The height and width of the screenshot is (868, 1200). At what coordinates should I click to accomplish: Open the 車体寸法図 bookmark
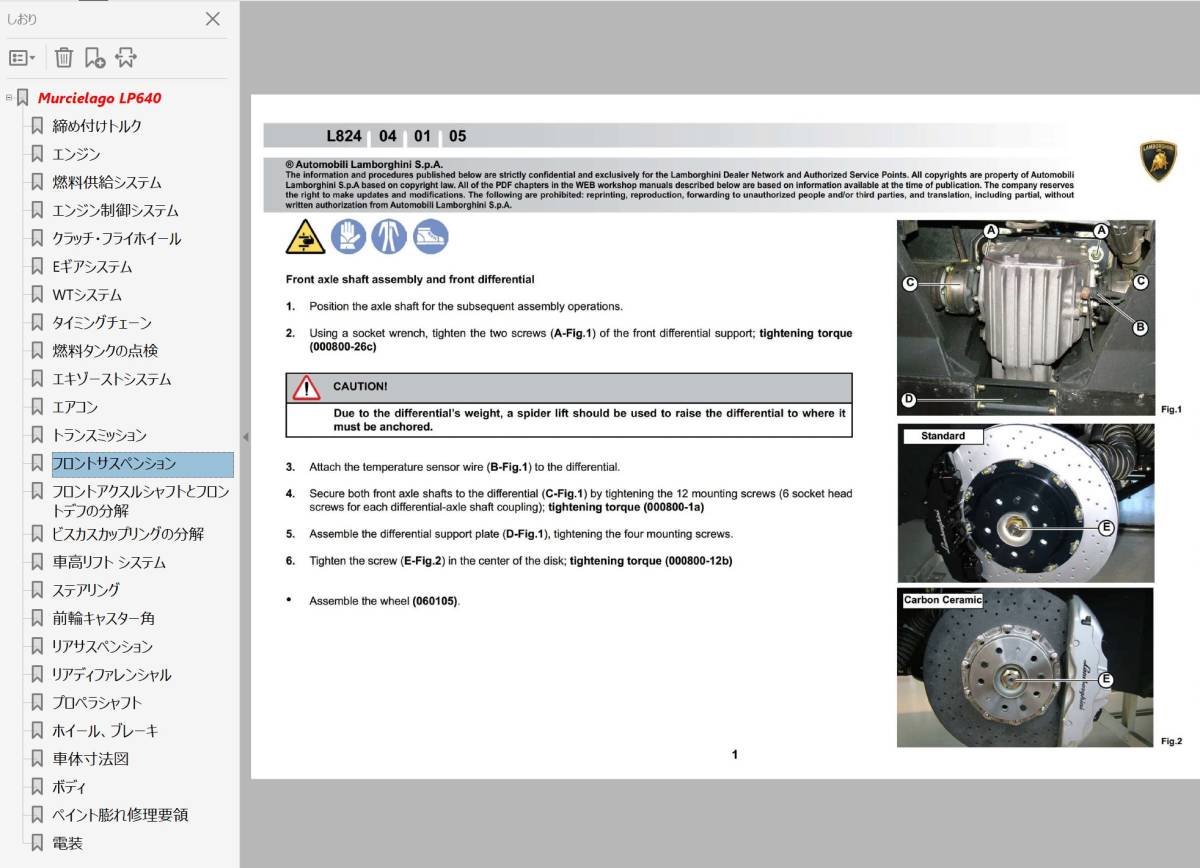pos(91,758)
